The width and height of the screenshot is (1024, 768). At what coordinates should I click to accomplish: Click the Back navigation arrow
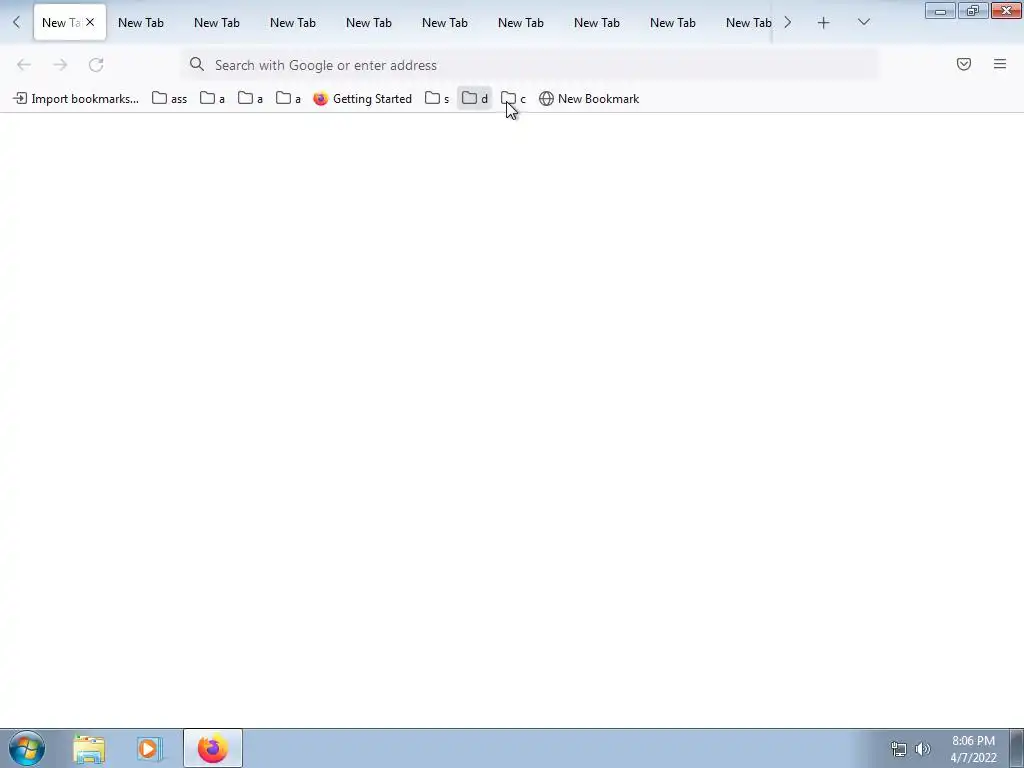click(24, 65)
